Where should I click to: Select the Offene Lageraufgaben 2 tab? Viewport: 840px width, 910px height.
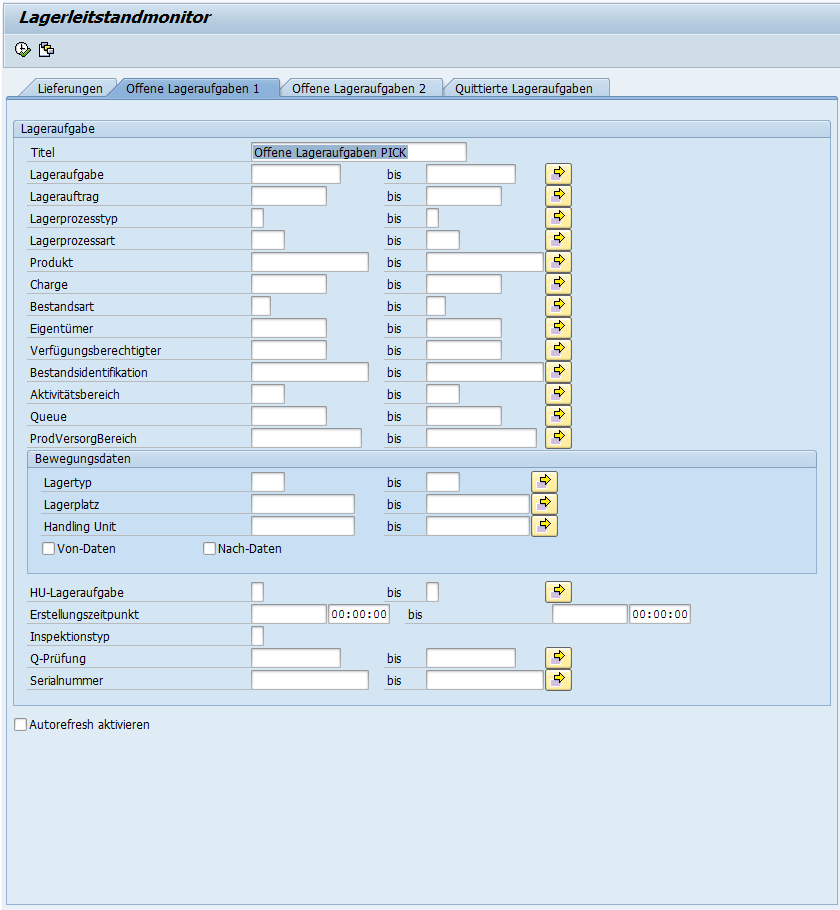pyautogui.click(x=358, y=89)
